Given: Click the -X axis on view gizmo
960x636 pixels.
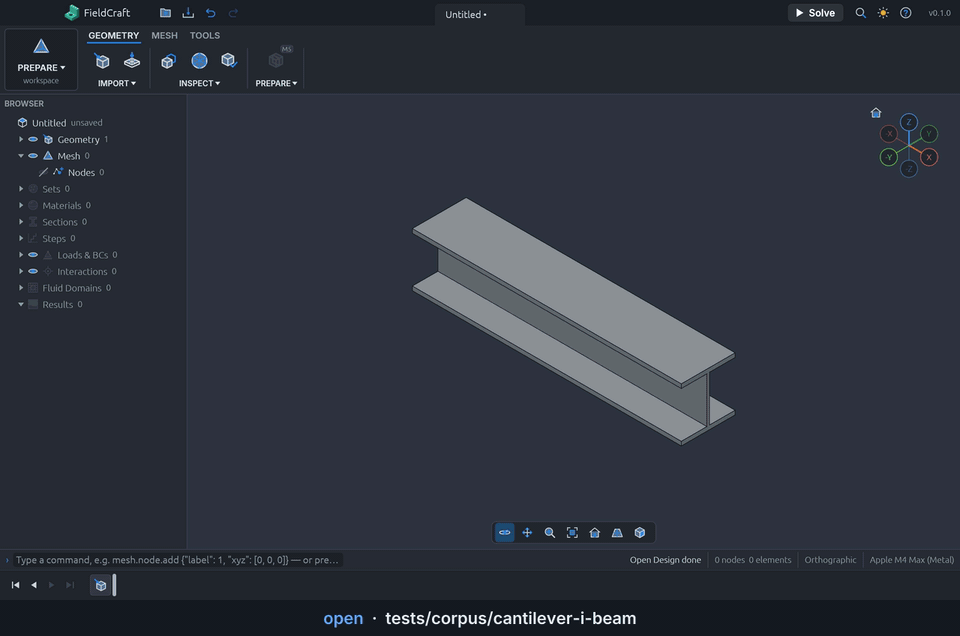Looking at the screenshot, I should coord(889,133).
